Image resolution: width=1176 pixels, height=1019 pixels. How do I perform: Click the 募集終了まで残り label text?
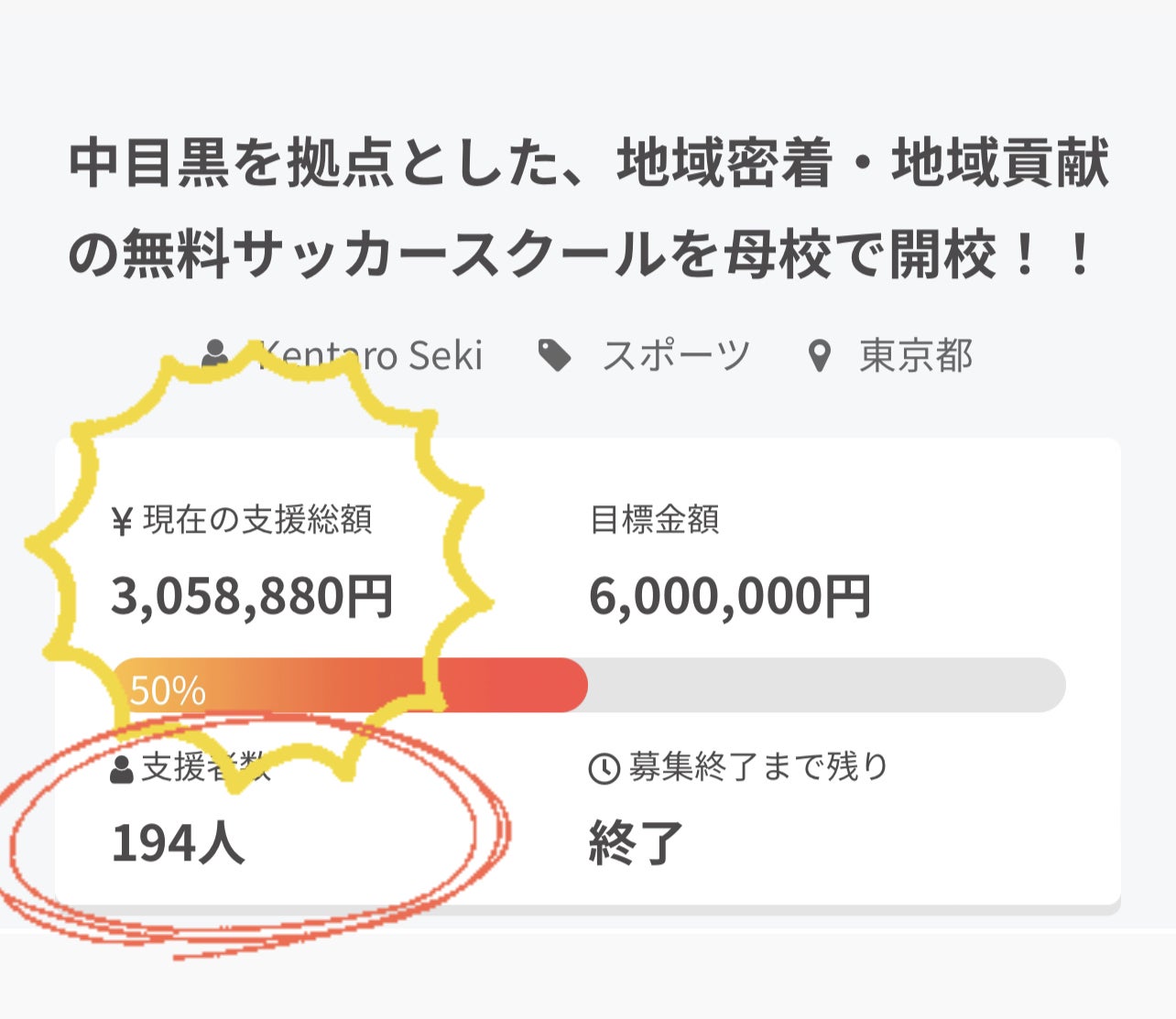758,766
